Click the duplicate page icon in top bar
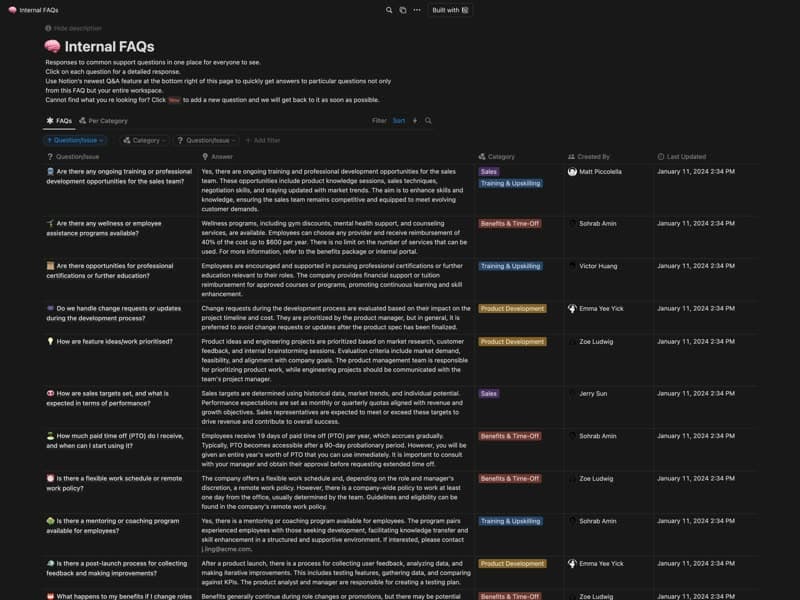This screenshot has width=800, height=600. (x=403, y=10)
